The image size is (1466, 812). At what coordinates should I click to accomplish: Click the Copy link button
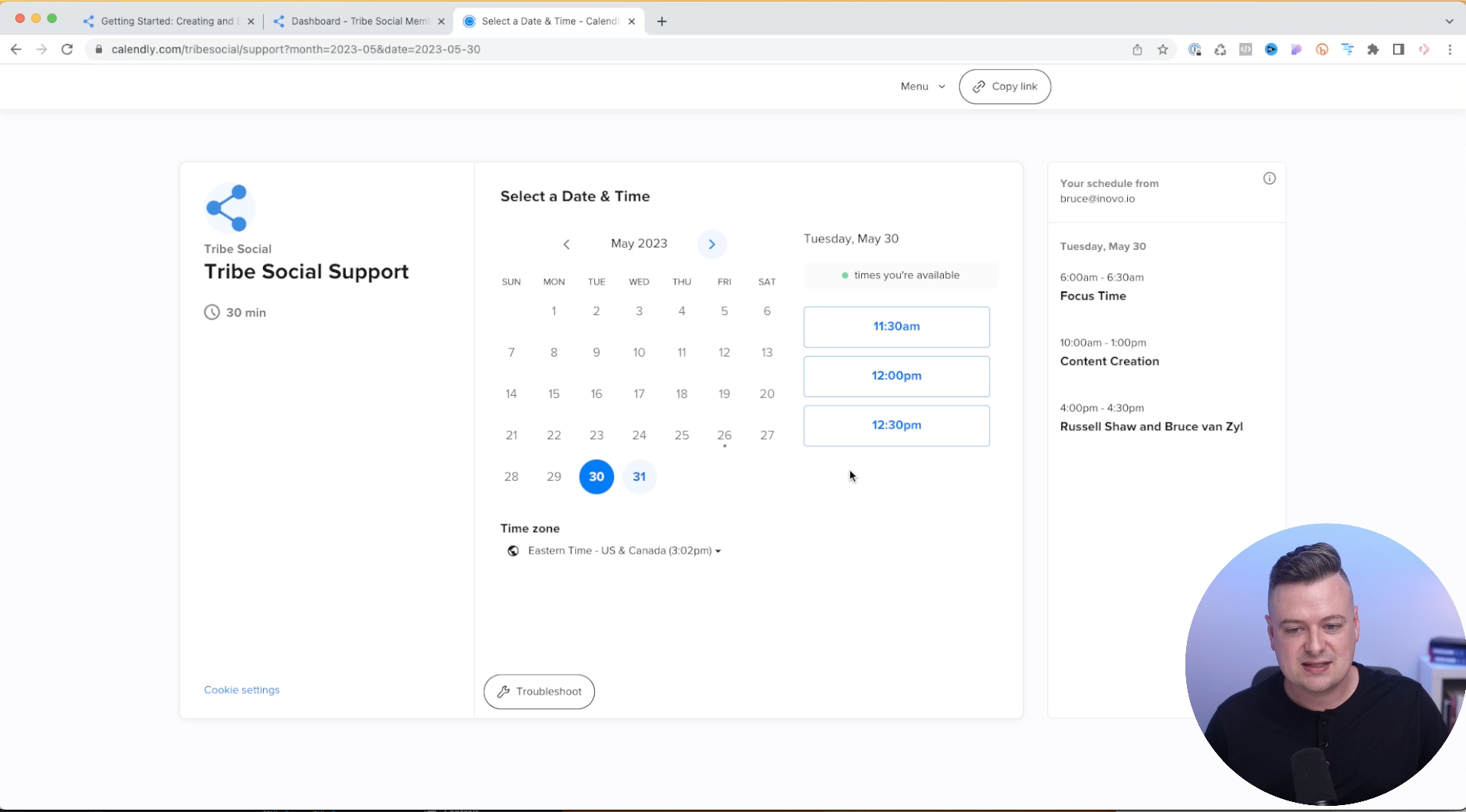pyautogui.click(x=1004, y=87)
